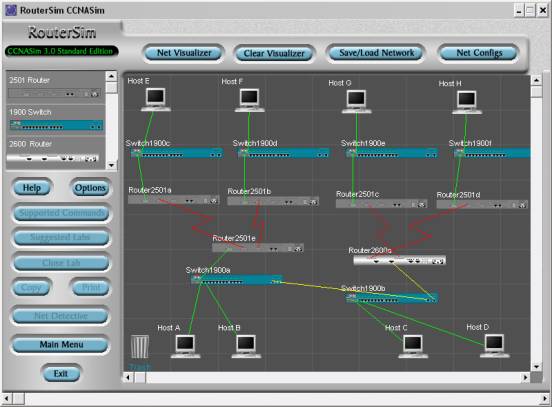Open Save/Load Network
The width and height of the screenshot is (552, 407).
coord(376,53)
